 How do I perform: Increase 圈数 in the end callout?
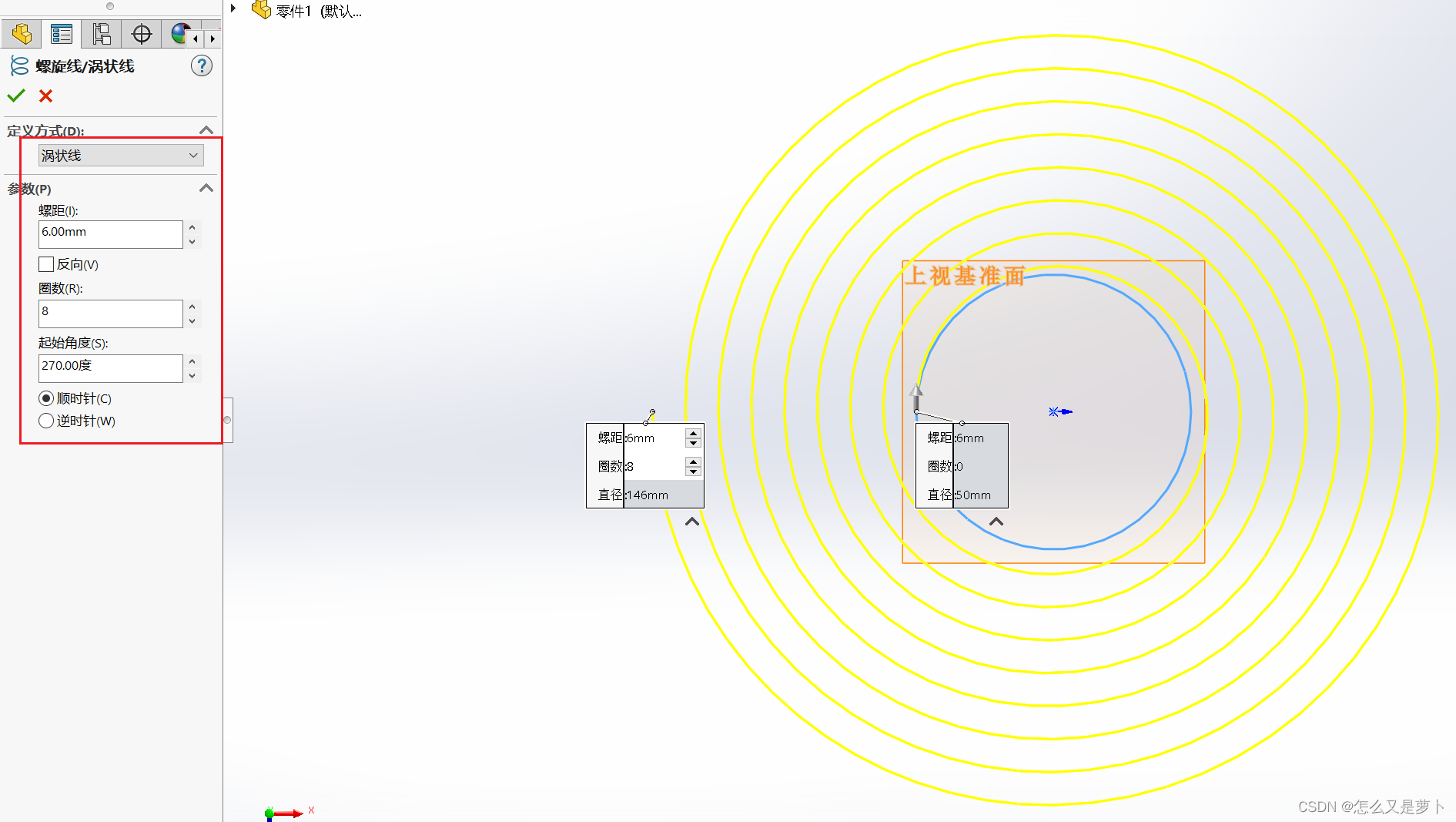tap(694, 462)
